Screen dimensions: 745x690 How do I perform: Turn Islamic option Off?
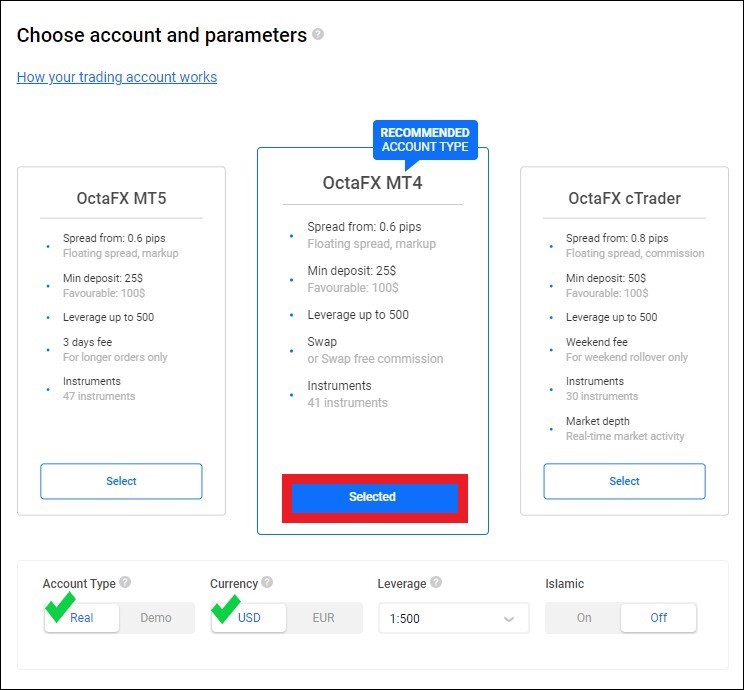click(x=659, y=618)
